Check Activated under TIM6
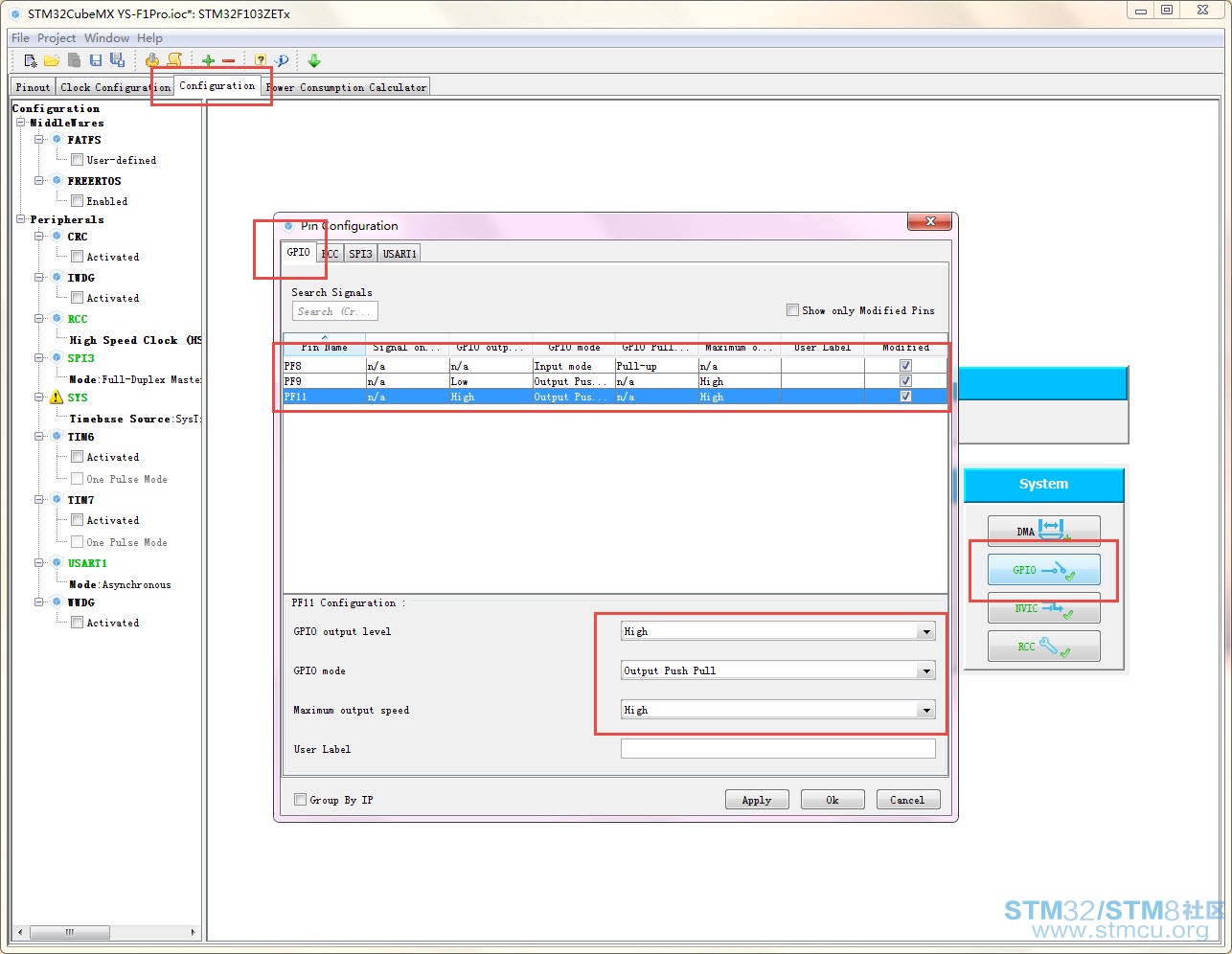Screen dimensions: 1232x954 coord(77,456)
